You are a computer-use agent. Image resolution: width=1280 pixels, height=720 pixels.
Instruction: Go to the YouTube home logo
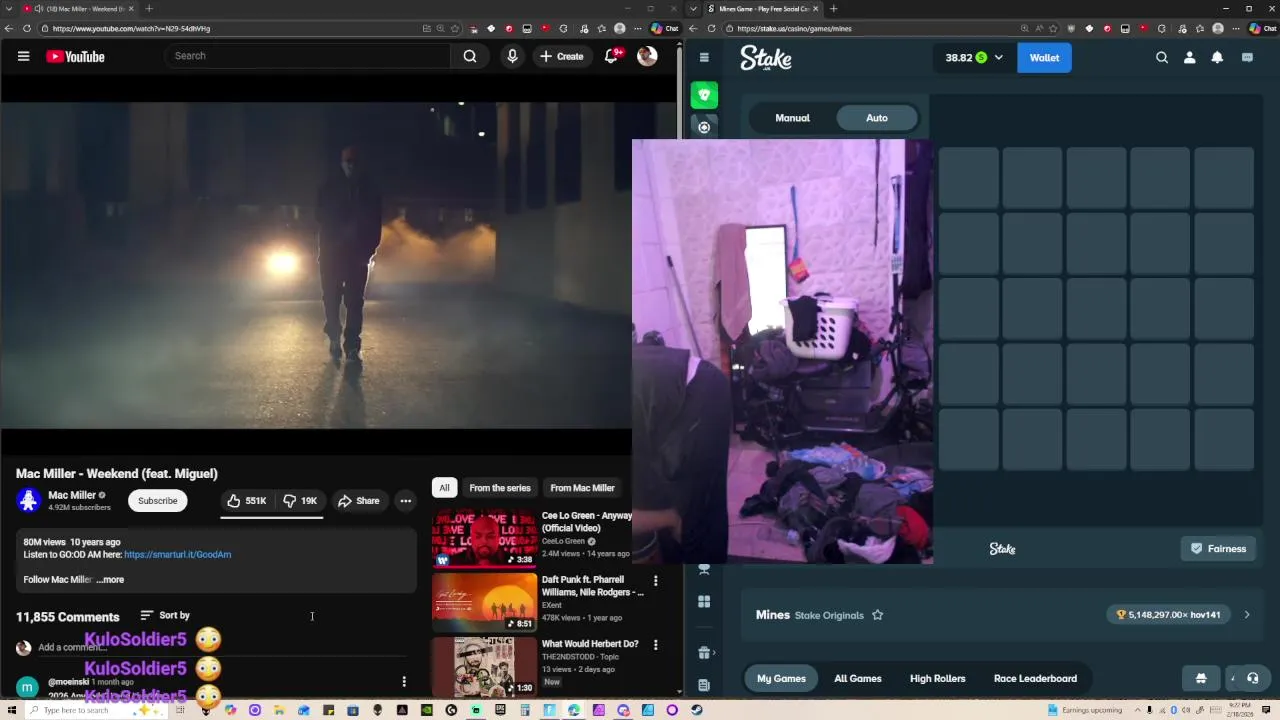click(x=75, y=57)
